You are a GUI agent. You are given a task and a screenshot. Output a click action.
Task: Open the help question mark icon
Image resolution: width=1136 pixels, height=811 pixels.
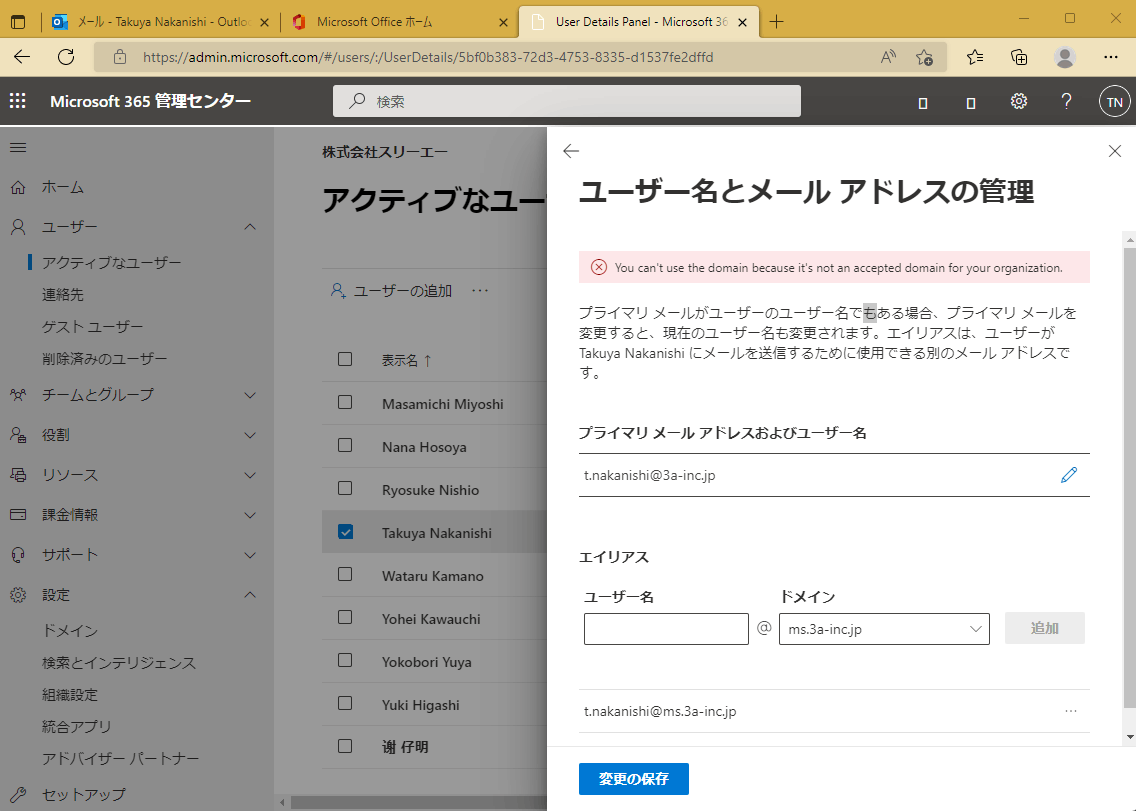(x=1066, y=101)
